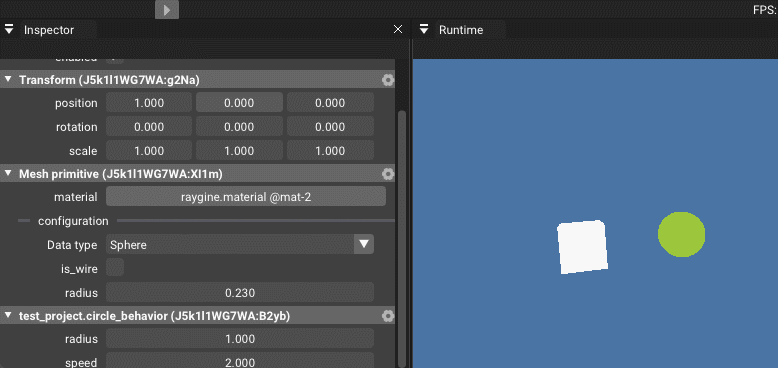Collapse the Transform component section
The width and height of the screenshot is (778, 368).
[x=8, y=79]
